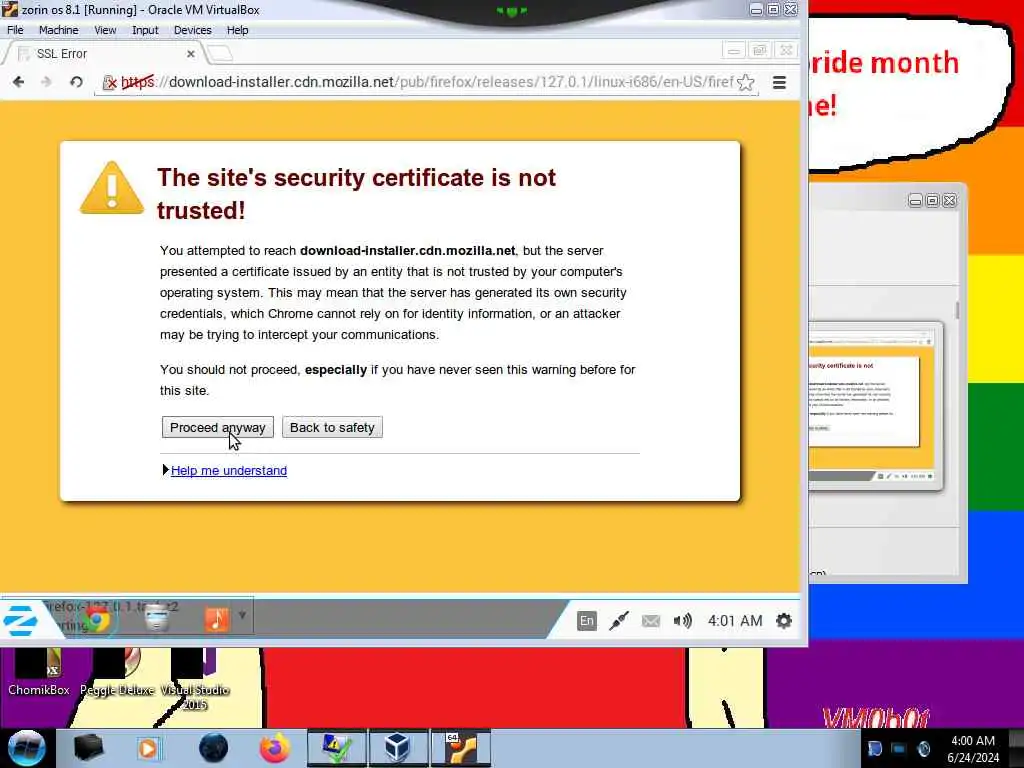Viewport: 1024px width, 768px height.
Task: Open Firefox from the Windows taskbar
Action: [275, 748]
